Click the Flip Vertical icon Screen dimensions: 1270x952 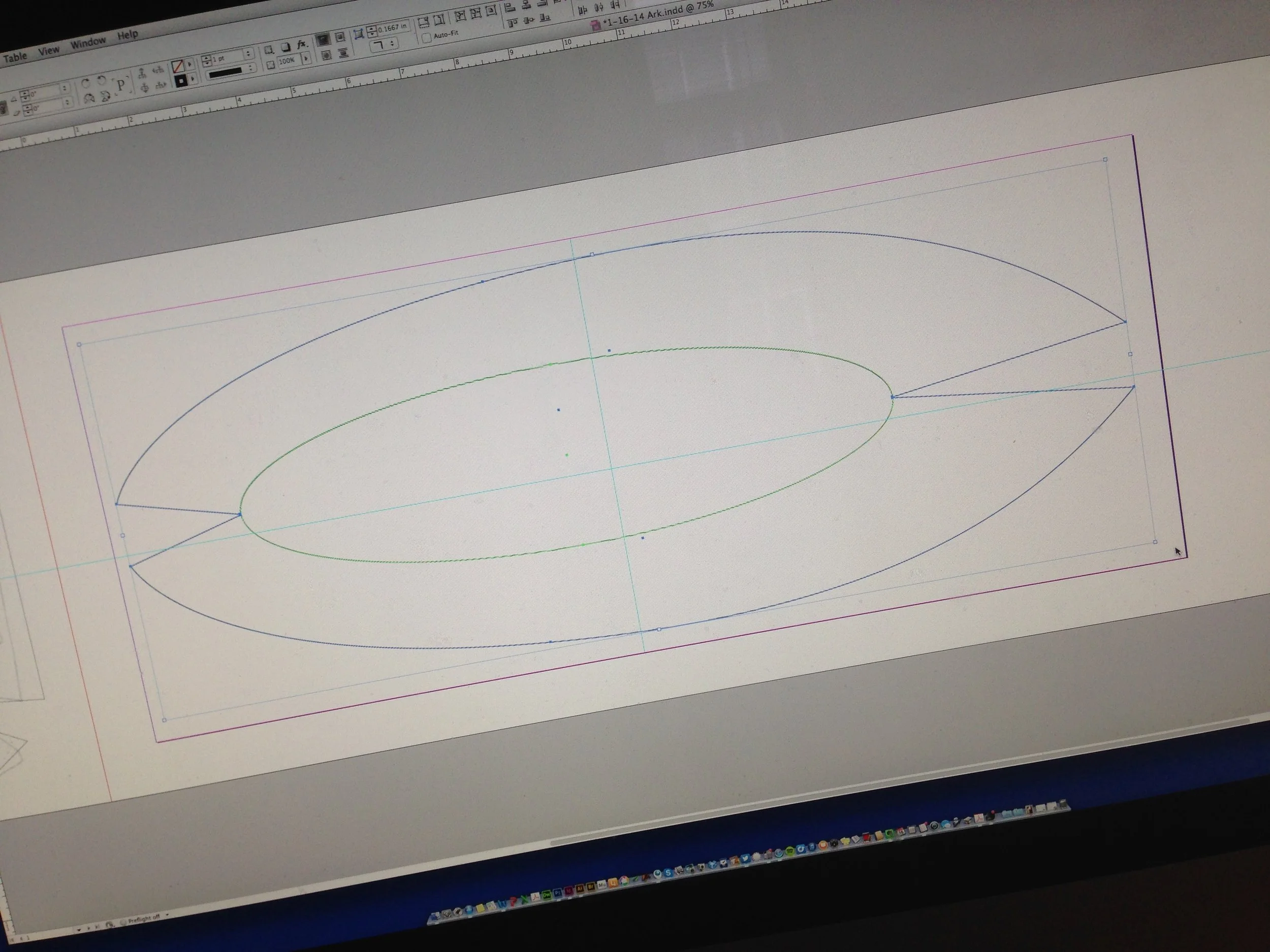click(105, 96)
